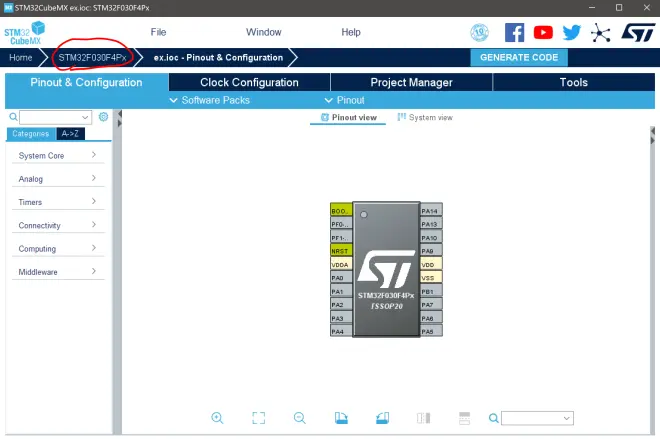Screen dimensions: 660x439
Task: Select the Categories tab
Action: [x=31, y=134]
